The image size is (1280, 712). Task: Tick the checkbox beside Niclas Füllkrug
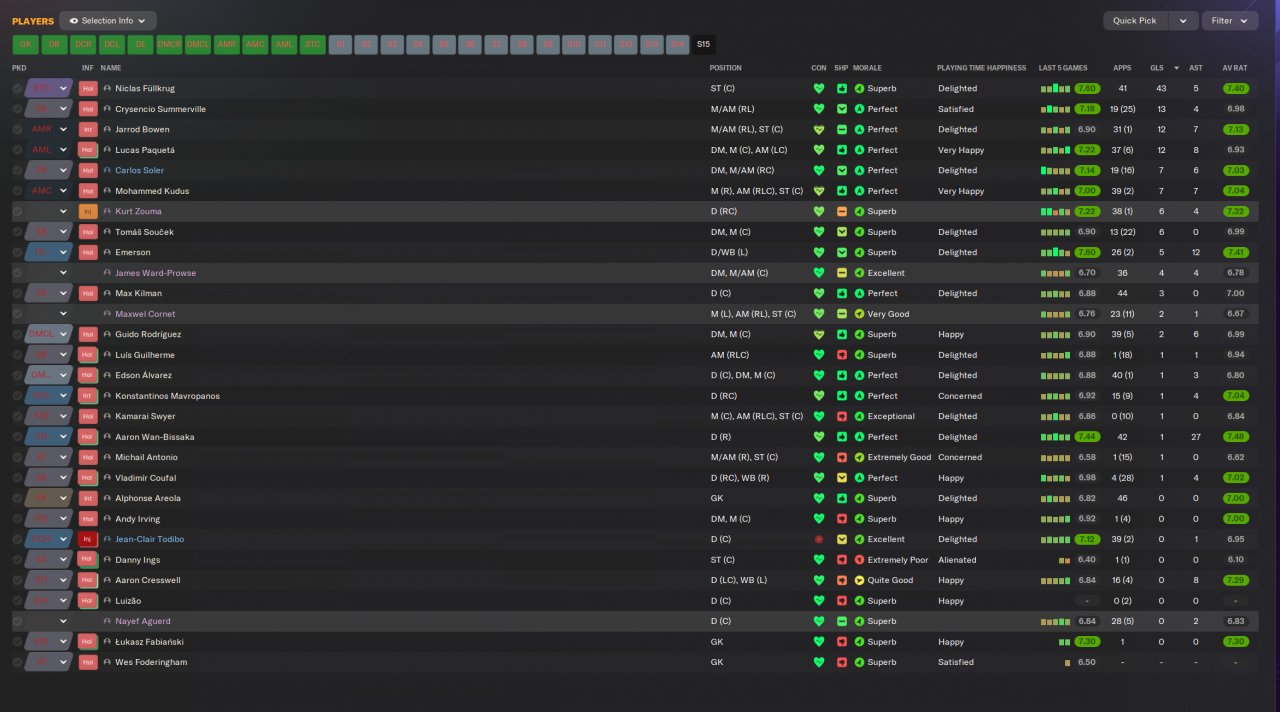click(17, 88)
